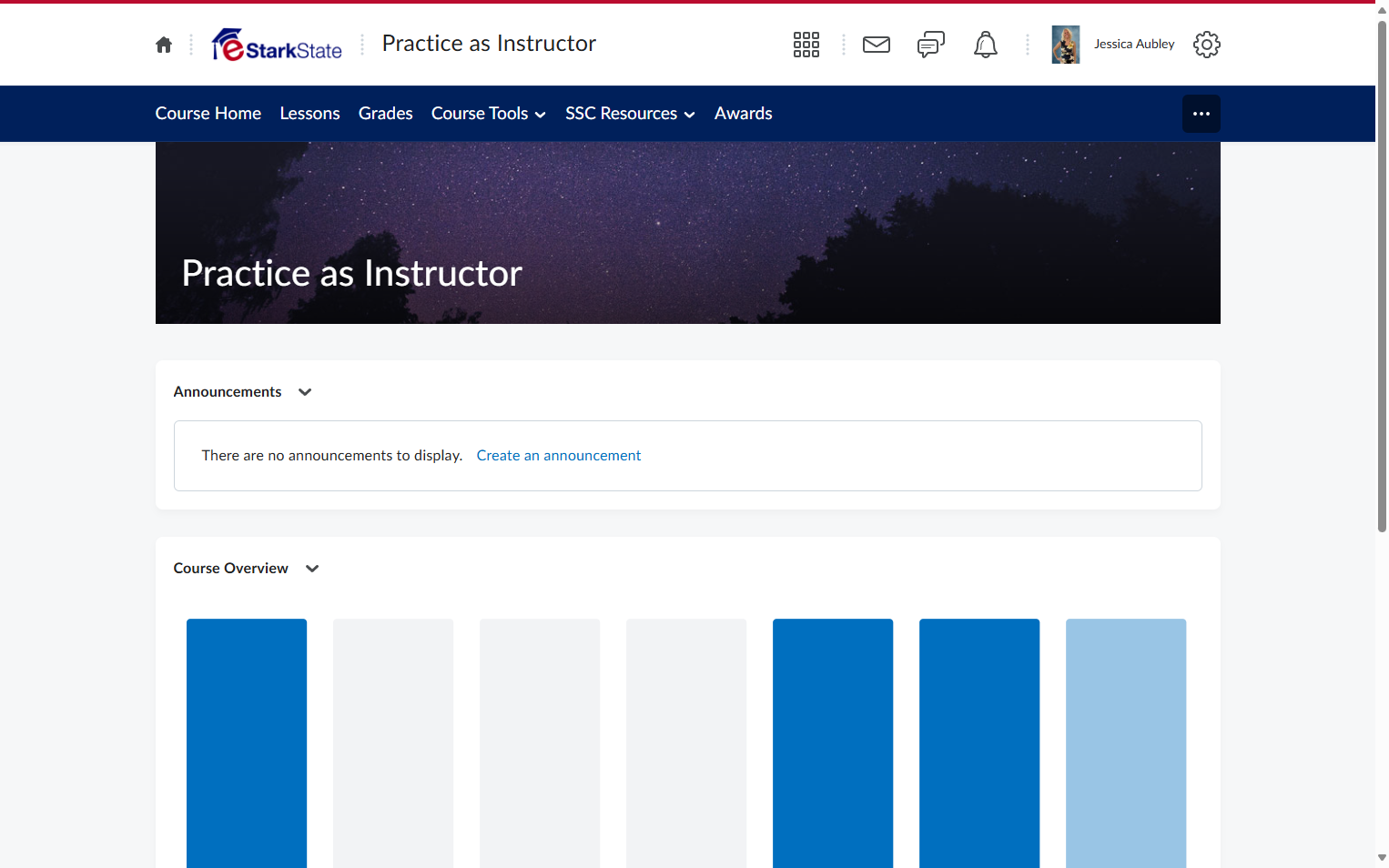Viewport: 1389px width, 868px height.
Task: Go to Course Home
Action: 208,114
